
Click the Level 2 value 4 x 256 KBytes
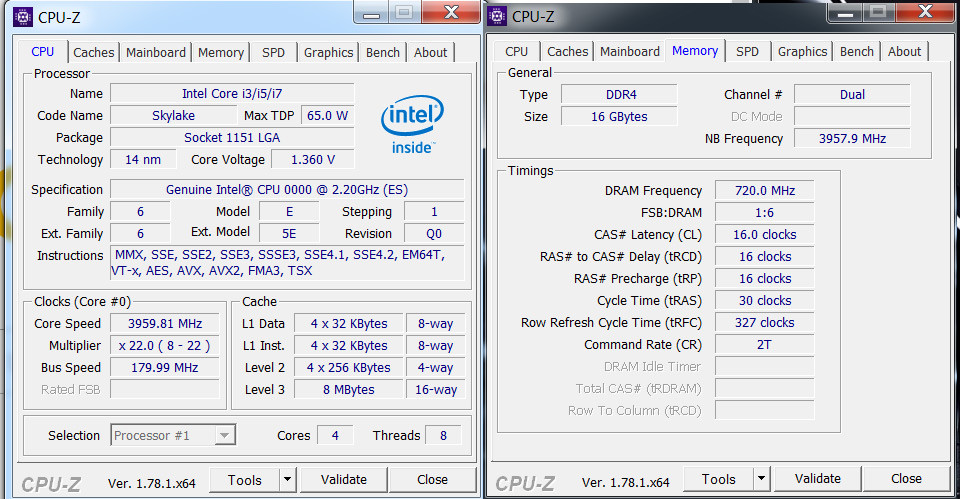pyautogui.click(x=349, y=367)
